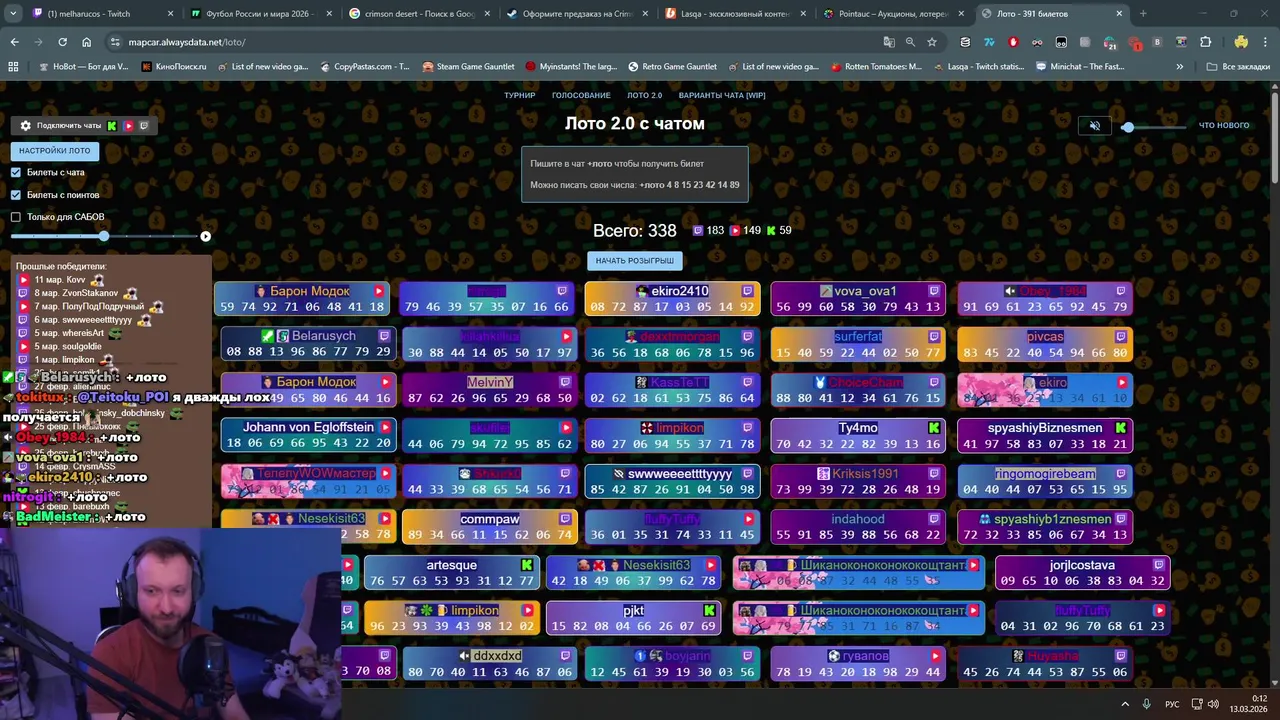Adjust the volume slider handle
The width and height of the screenshot is (1280, 720).
click(x=1128, y=127)
